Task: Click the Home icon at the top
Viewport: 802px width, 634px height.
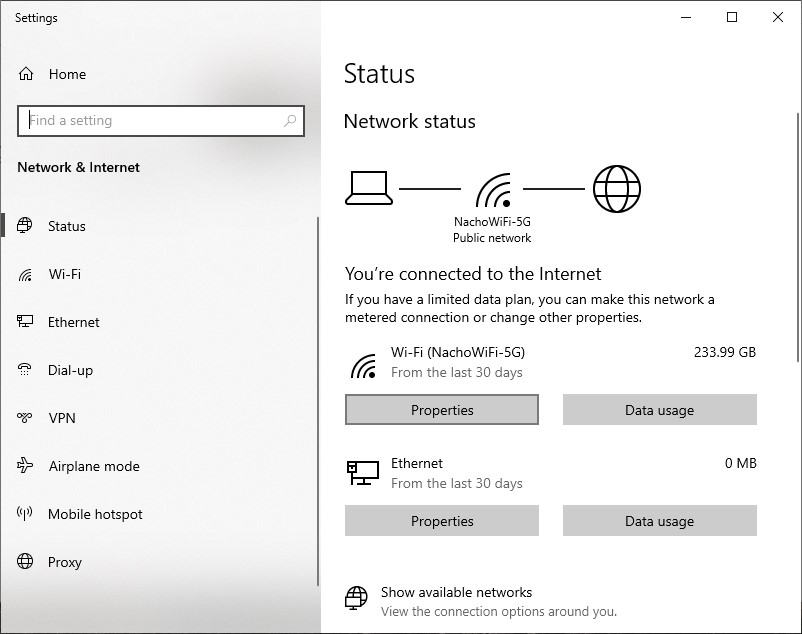Action: point(25,73)
